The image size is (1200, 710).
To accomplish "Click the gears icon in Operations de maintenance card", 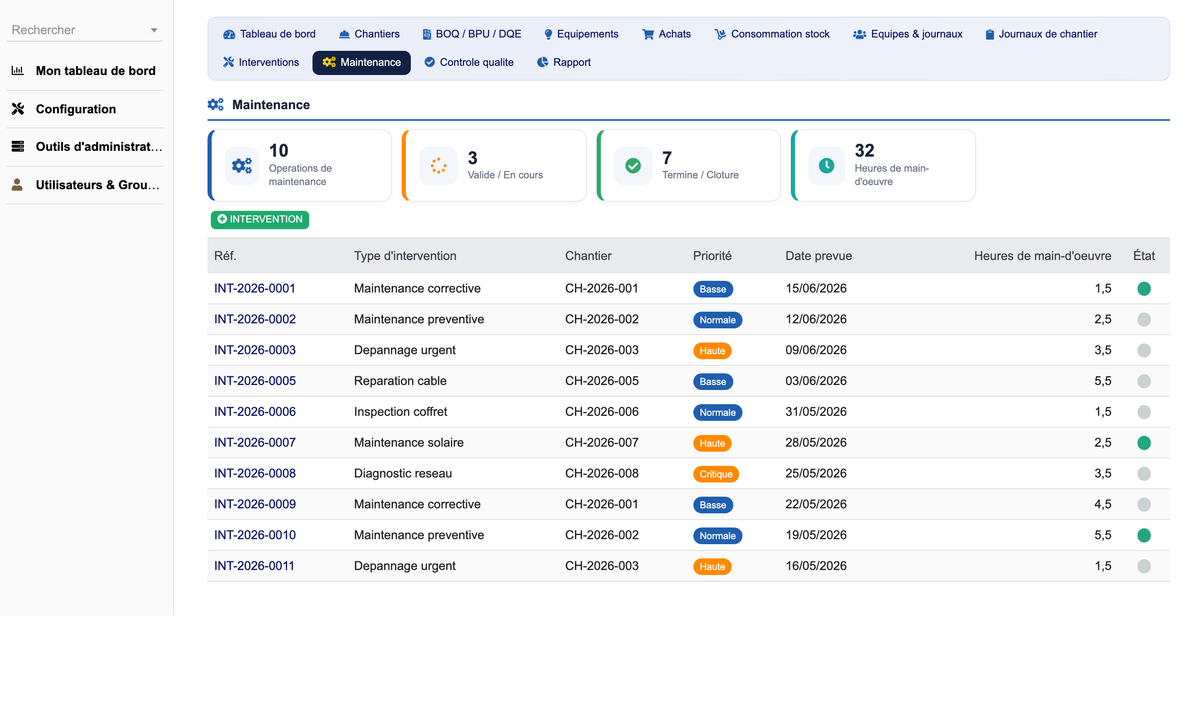I will coord(242,166).
